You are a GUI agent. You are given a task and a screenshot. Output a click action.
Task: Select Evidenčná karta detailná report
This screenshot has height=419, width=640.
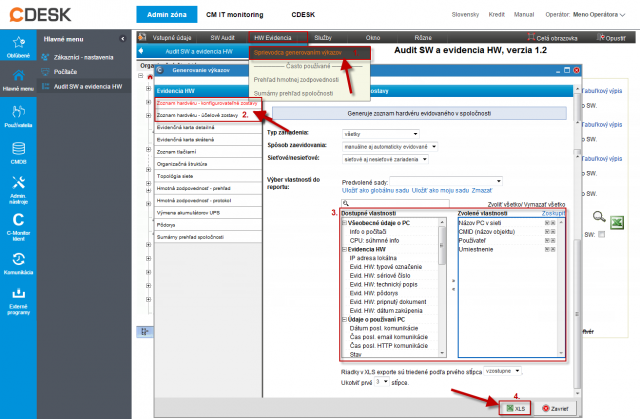point(185,127)
